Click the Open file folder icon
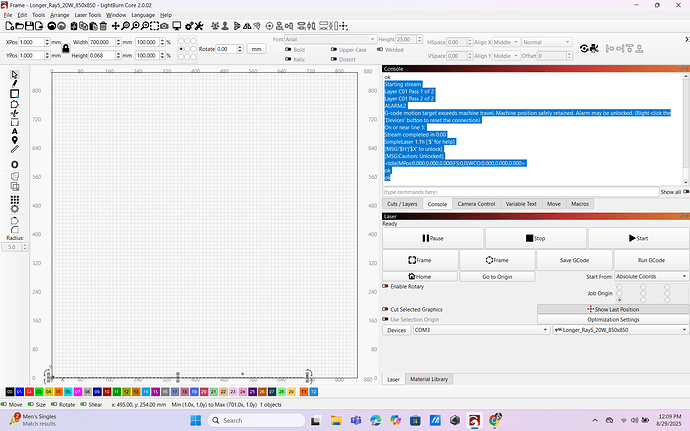This screenshot has width=690, height=431. [x=19, y=26]
